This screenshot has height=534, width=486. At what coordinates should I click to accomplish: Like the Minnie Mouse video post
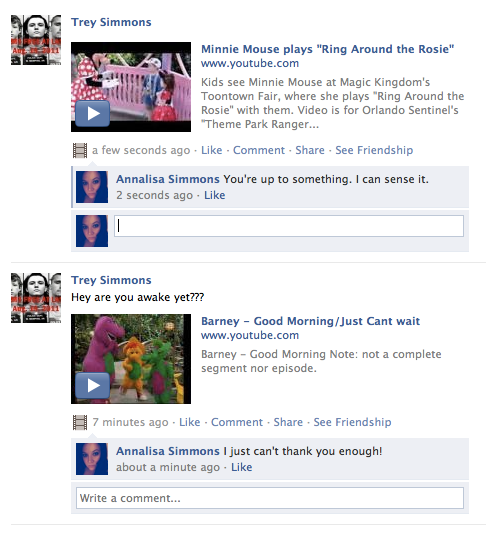click(x=211, y=150)
